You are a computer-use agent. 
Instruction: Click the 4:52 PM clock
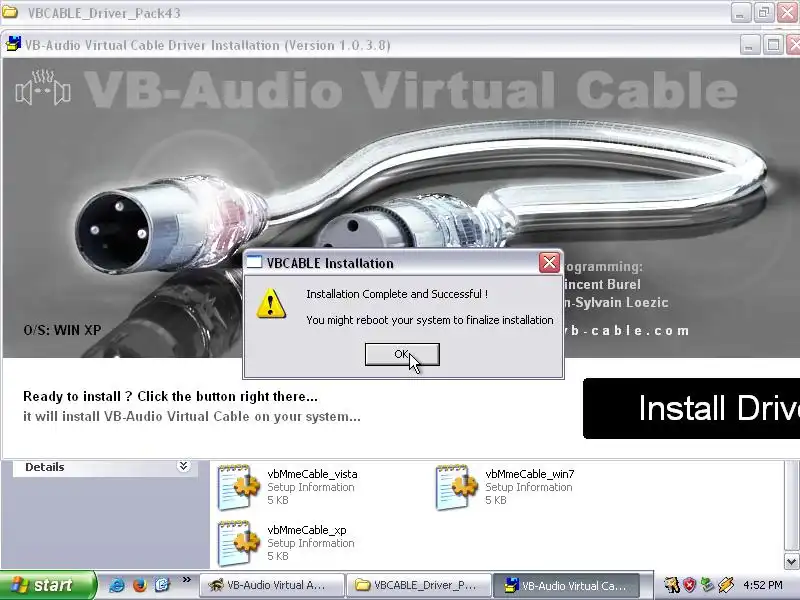pyautogui.click(x=763, y=585)
